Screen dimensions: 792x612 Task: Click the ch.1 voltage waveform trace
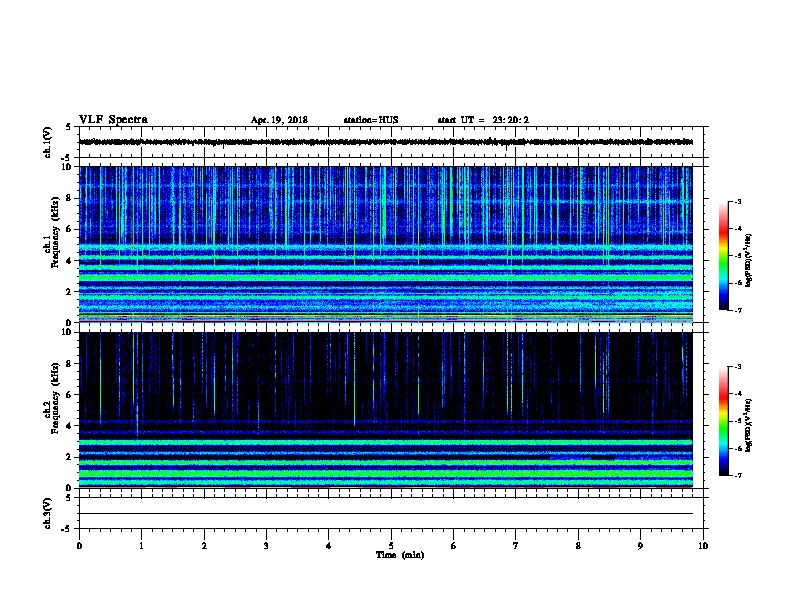pyautogui.click(x=386, y=142)
